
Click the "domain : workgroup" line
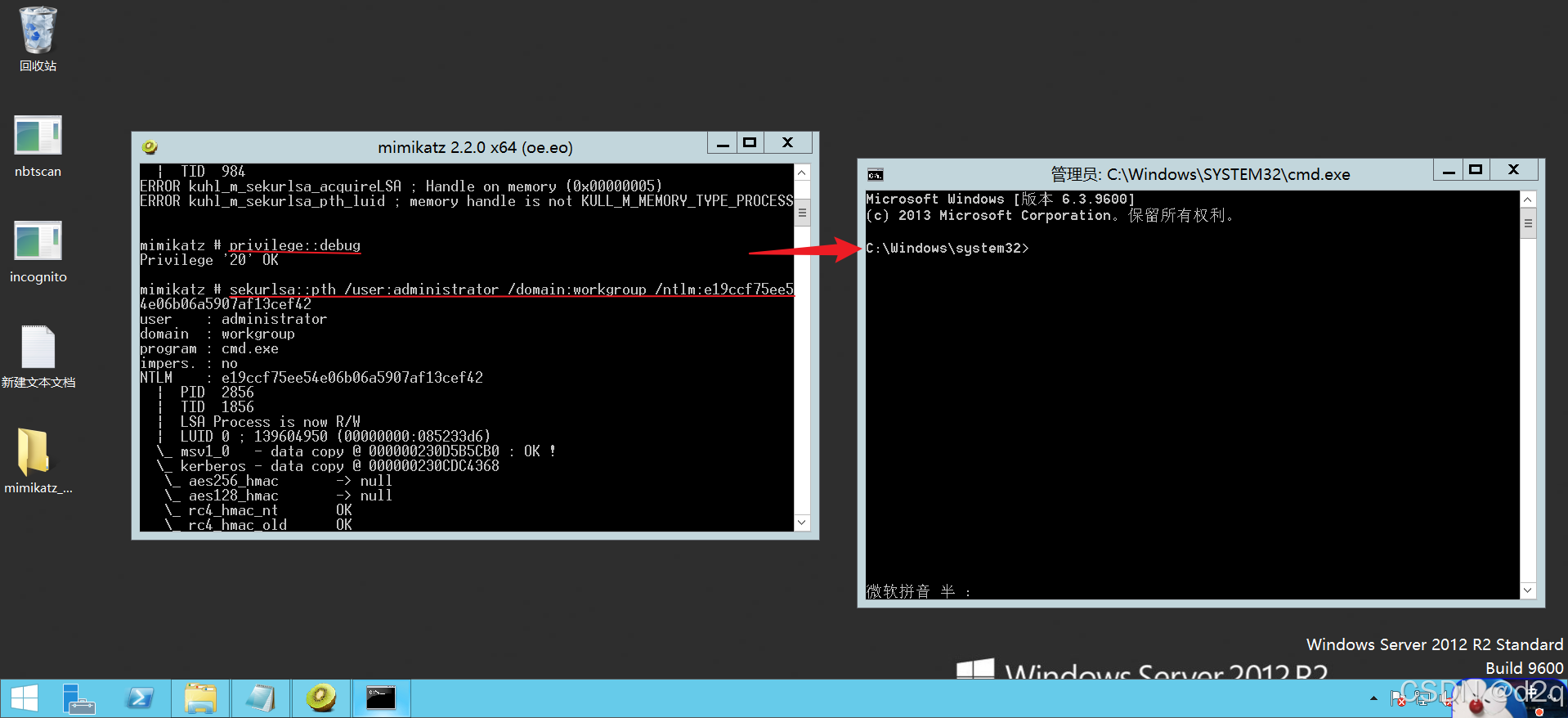pyautogui.click(x=217, y=334)
